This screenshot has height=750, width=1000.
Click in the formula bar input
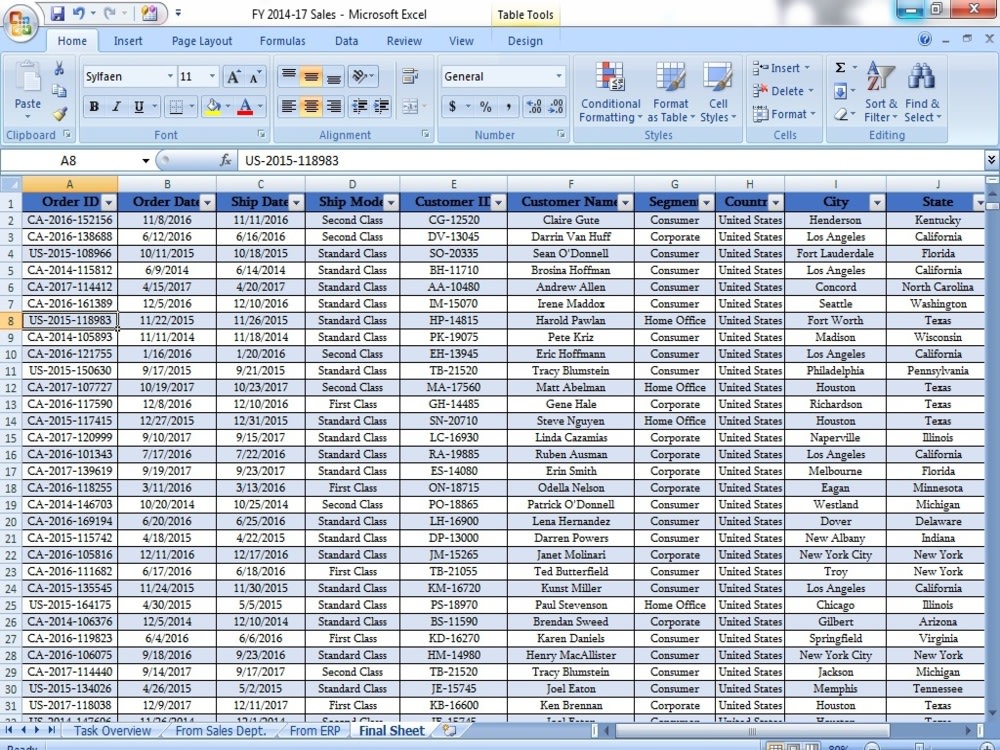(611, 161)
